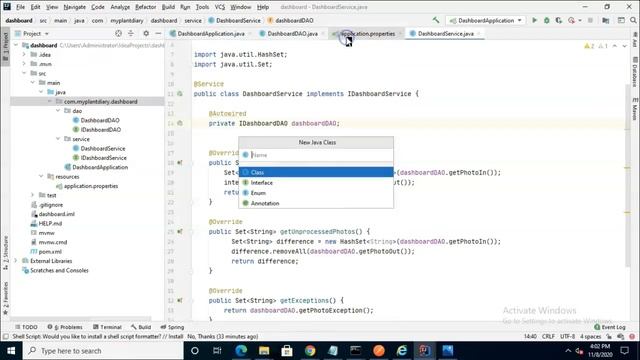The image size is (640, 360).
Task: Click the Name field in New Java Class
Action: (x=316, y=155)
